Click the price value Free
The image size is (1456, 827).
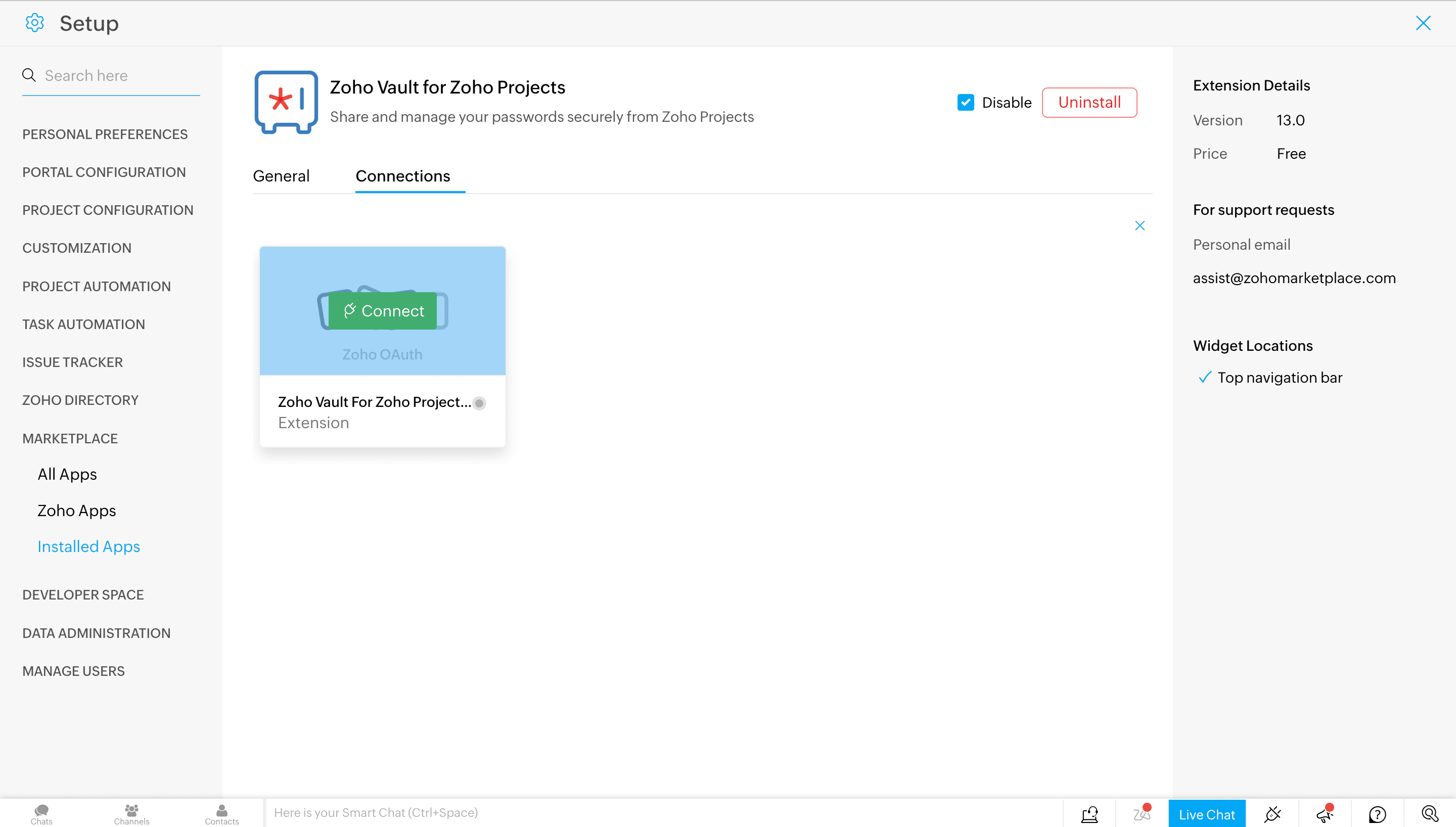1291,154
